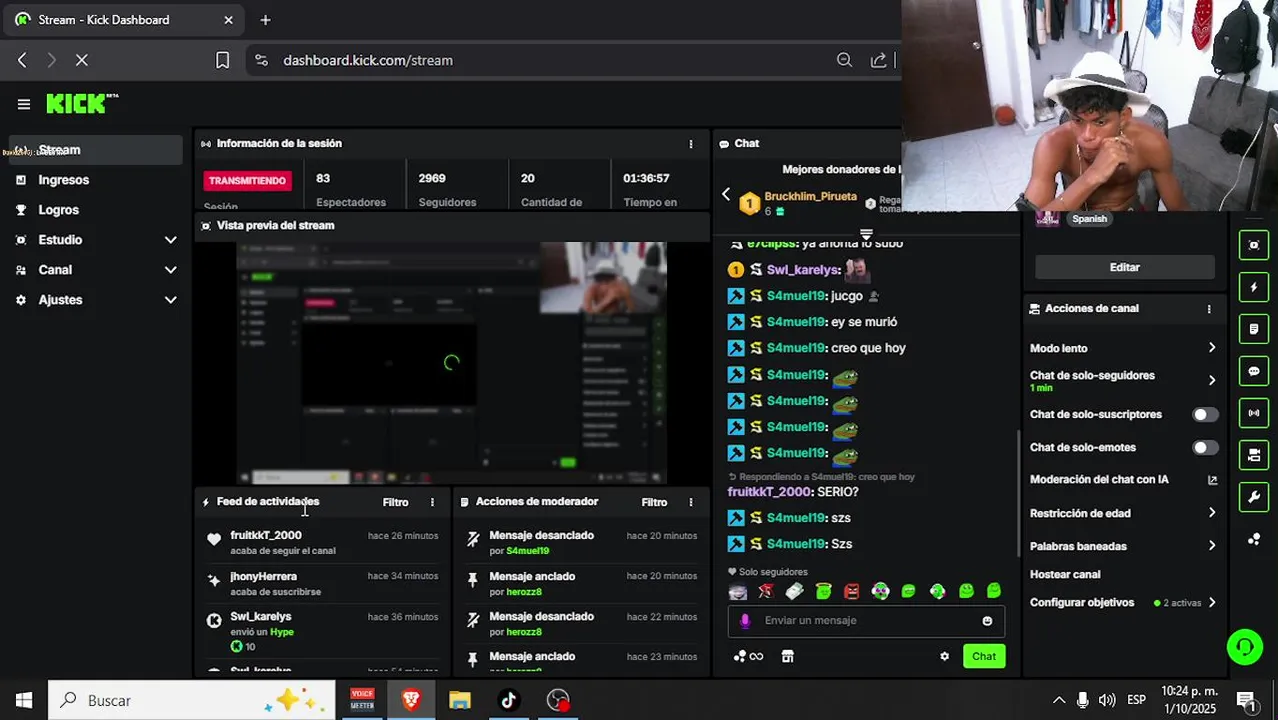Click the Enviar un mensaje input field
The width and height of the screenshot is (1278, 720).
tap(866, 621)
